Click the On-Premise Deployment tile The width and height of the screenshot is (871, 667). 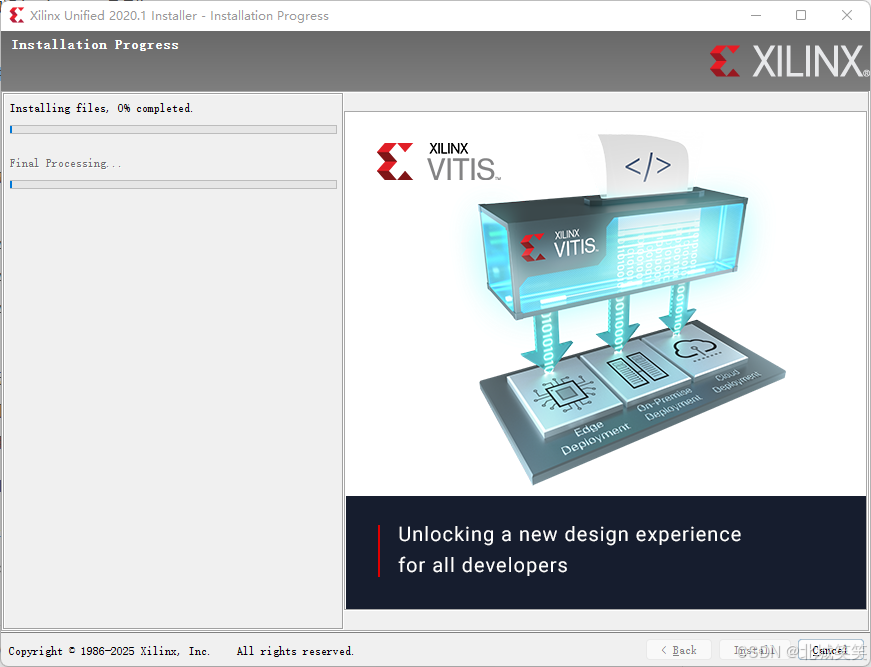637,371
